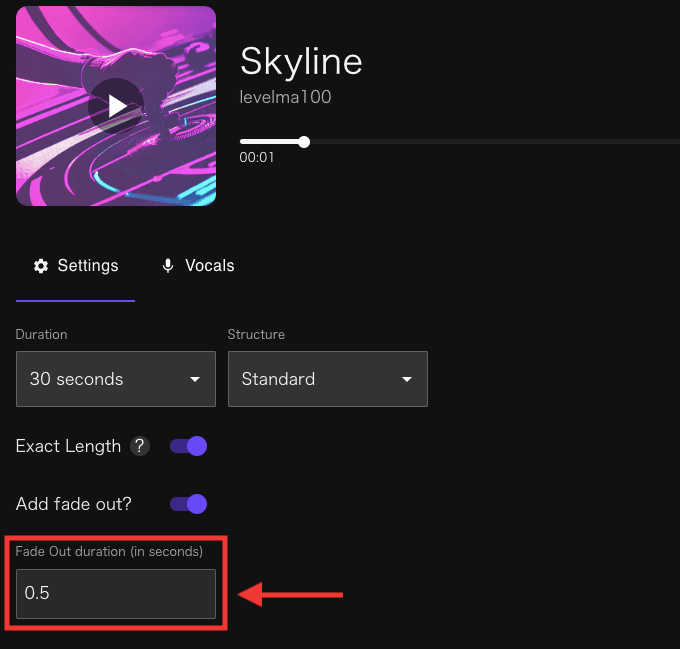Viewport: 680px width, 649px height.
Task: Switch to the Vocals tab
Action: click(x=198, y=266)
